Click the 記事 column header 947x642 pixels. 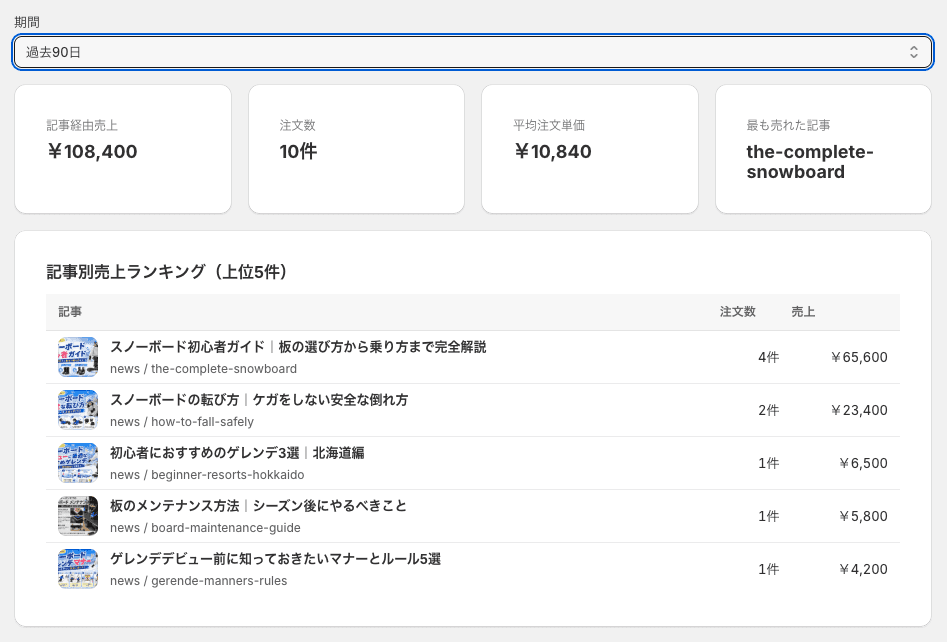click(70, 312)
